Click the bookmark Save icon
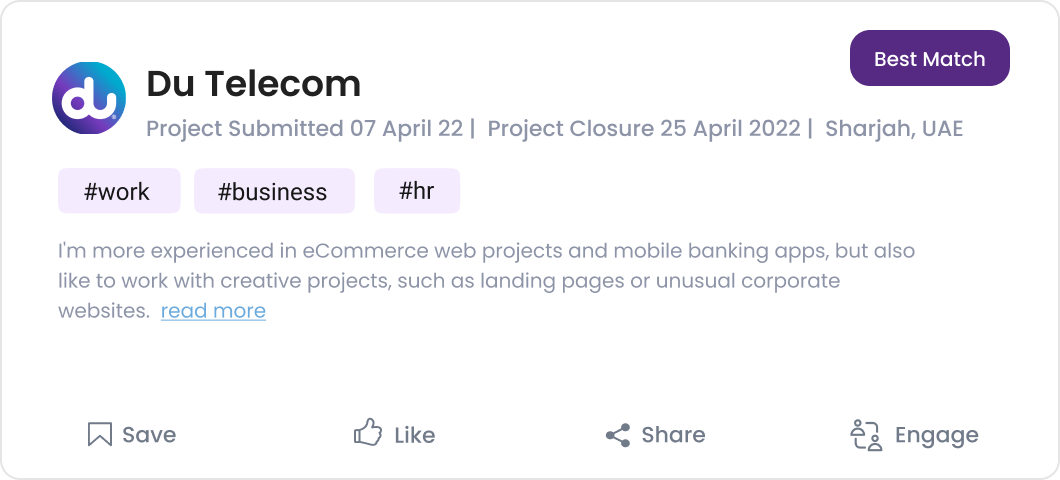Viewport: 1060px width, 480px height. 99,434
